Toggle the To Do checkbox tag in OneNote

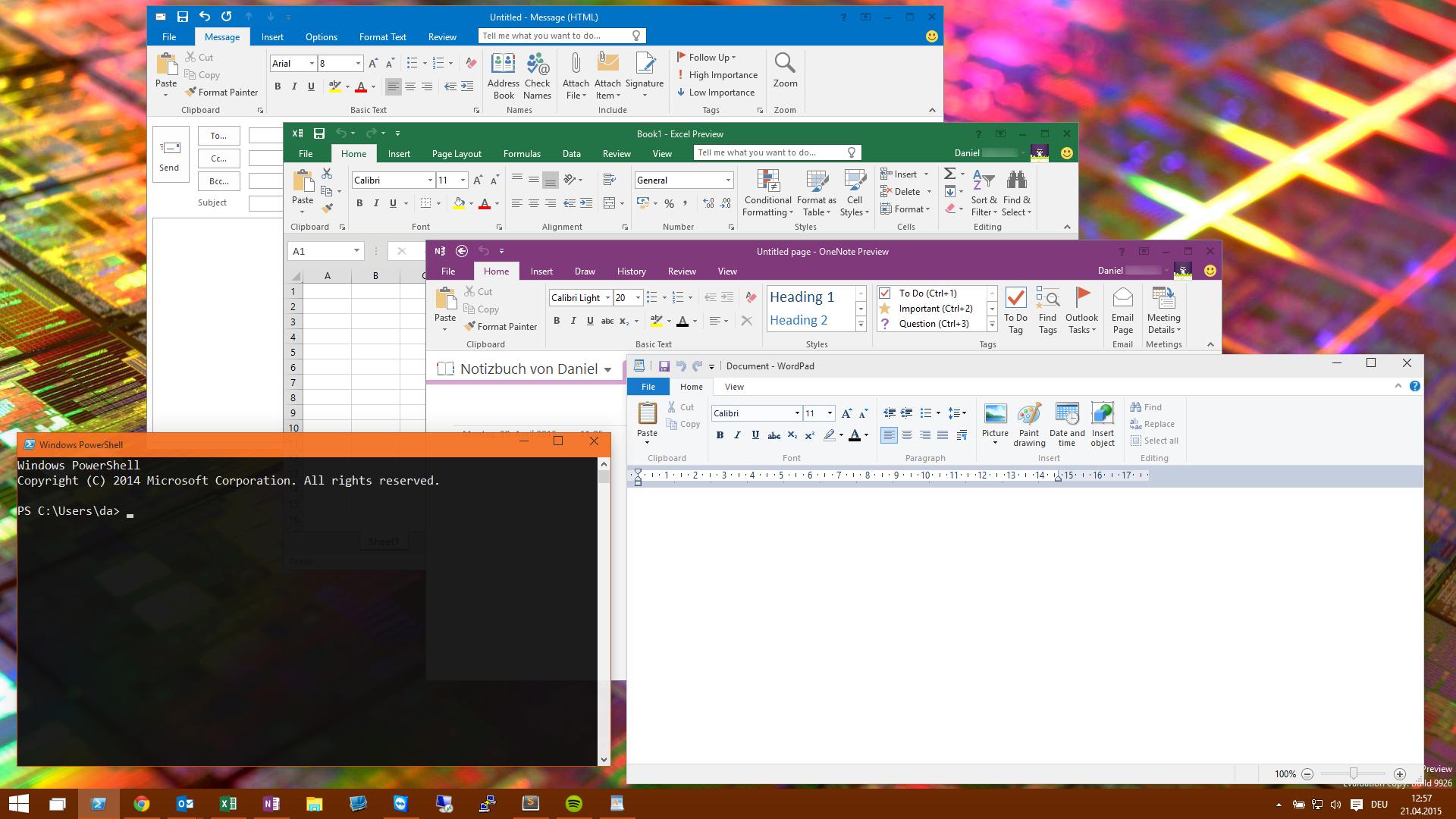pyautogui.click(x=884, y=293)
